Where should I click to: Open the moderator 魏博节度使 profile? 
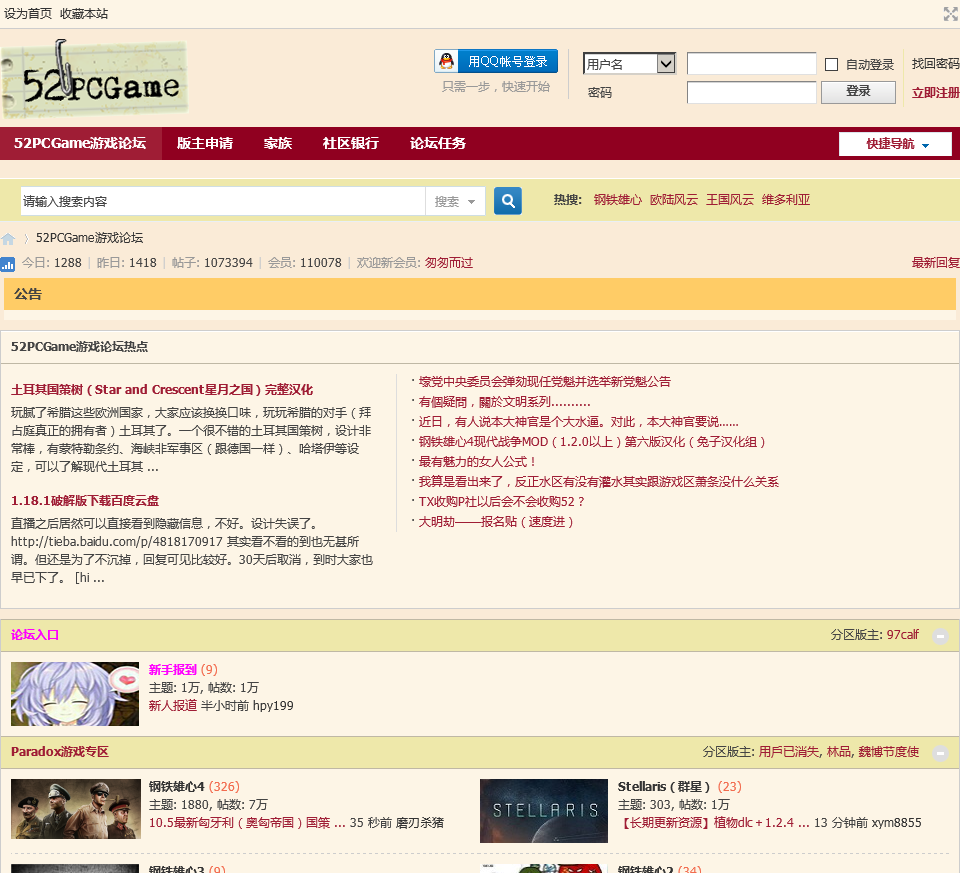[x=888, y=752]
